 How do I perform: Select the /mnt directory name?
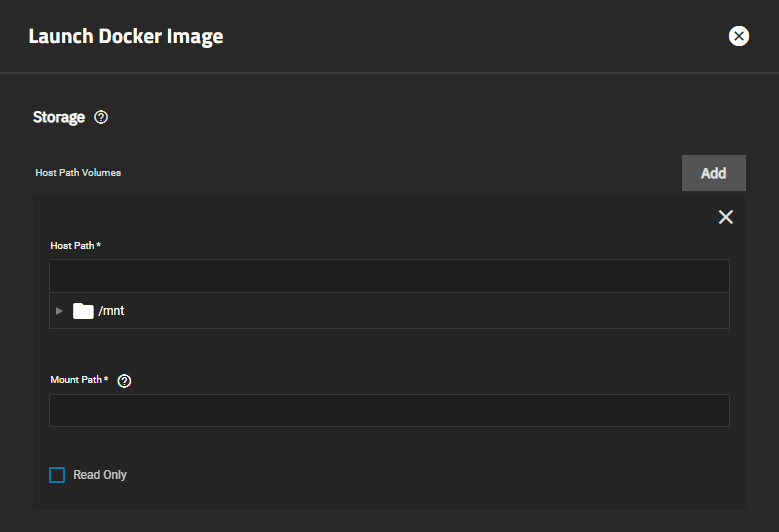(x=112, y=311)
